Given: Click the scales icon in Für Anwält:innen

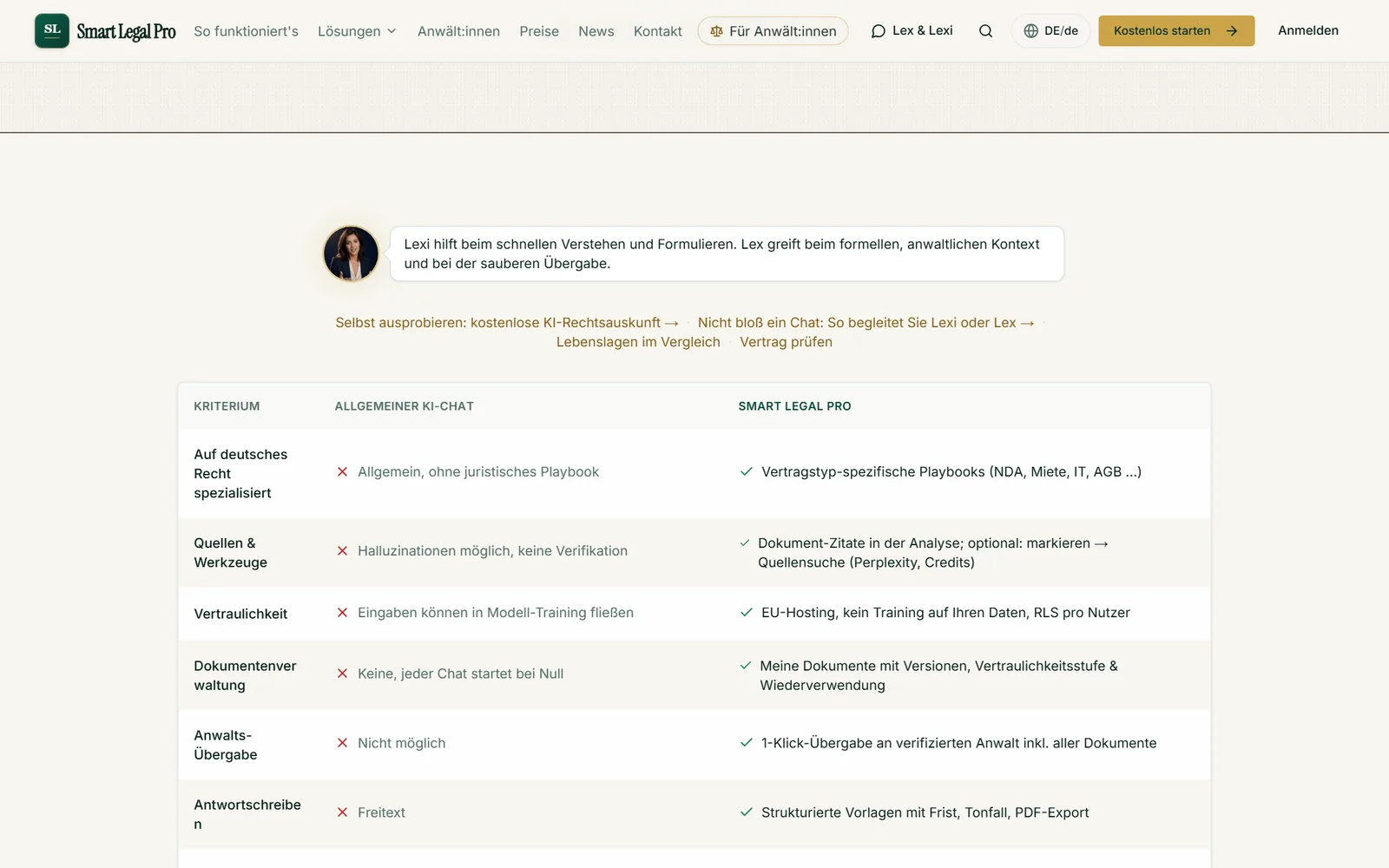Looking at the screenshot, I should [716, 31].
